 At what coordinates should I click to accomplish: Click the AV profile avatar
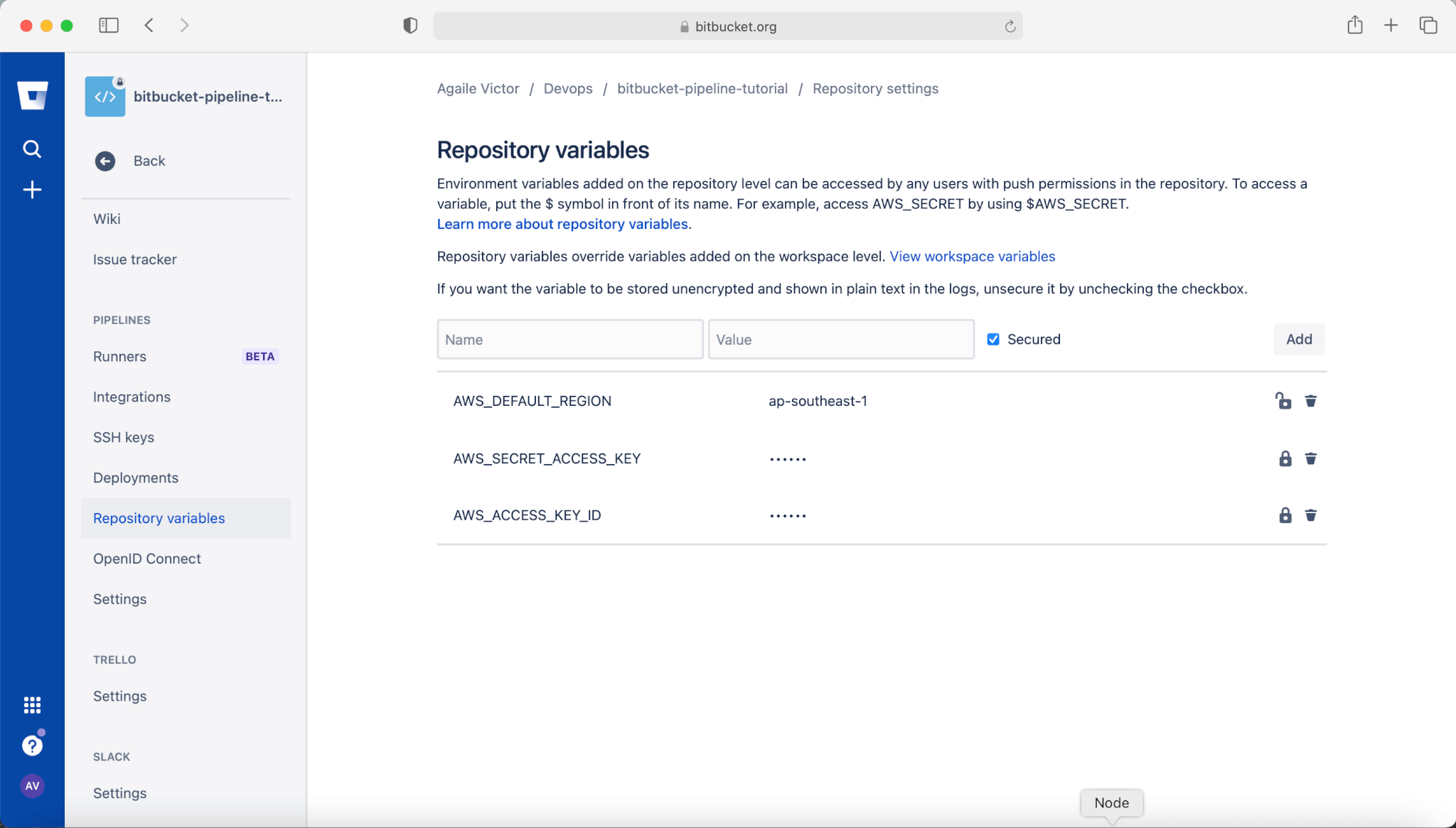point(32,786)
